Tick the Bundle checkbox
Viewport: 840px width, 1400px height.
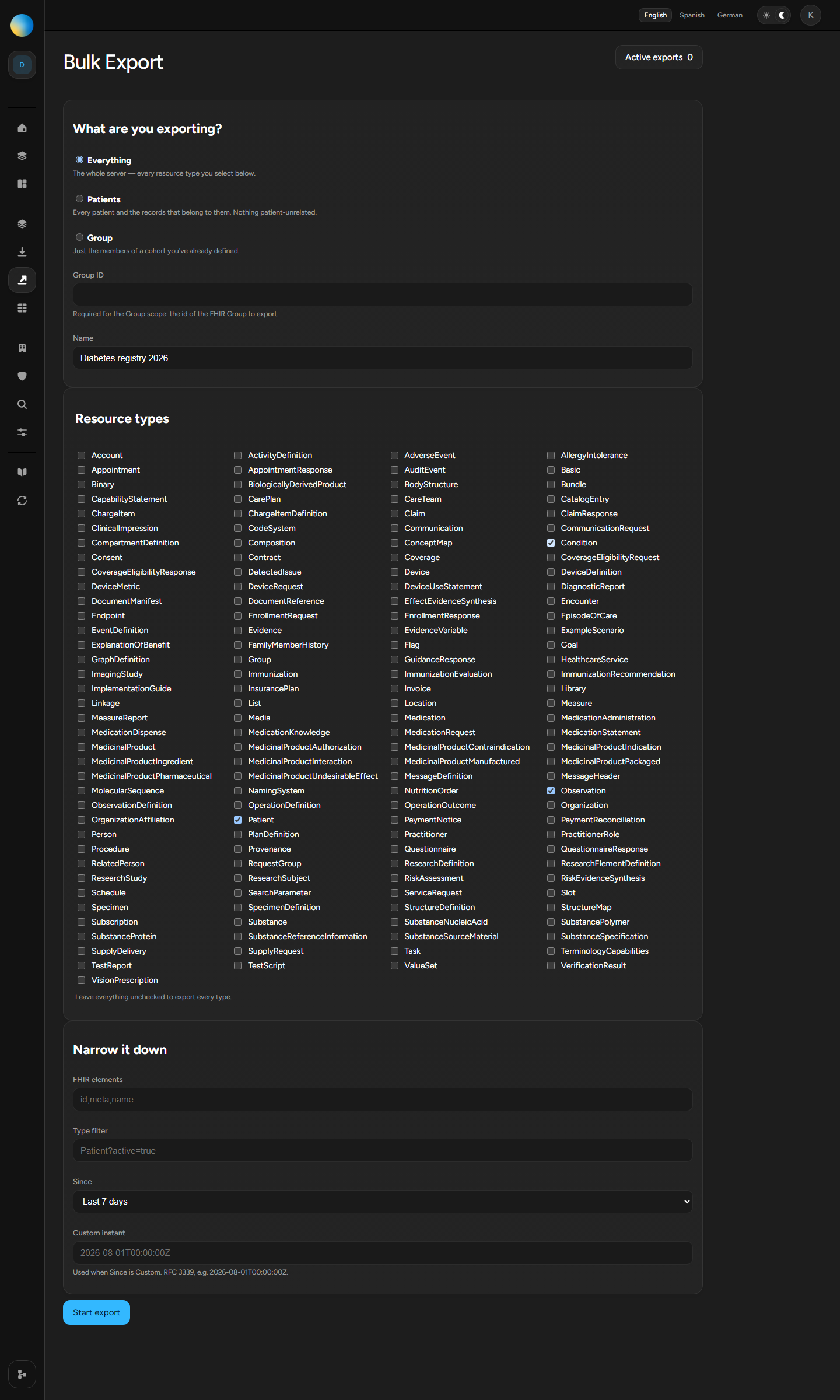(x=551, y=485)
